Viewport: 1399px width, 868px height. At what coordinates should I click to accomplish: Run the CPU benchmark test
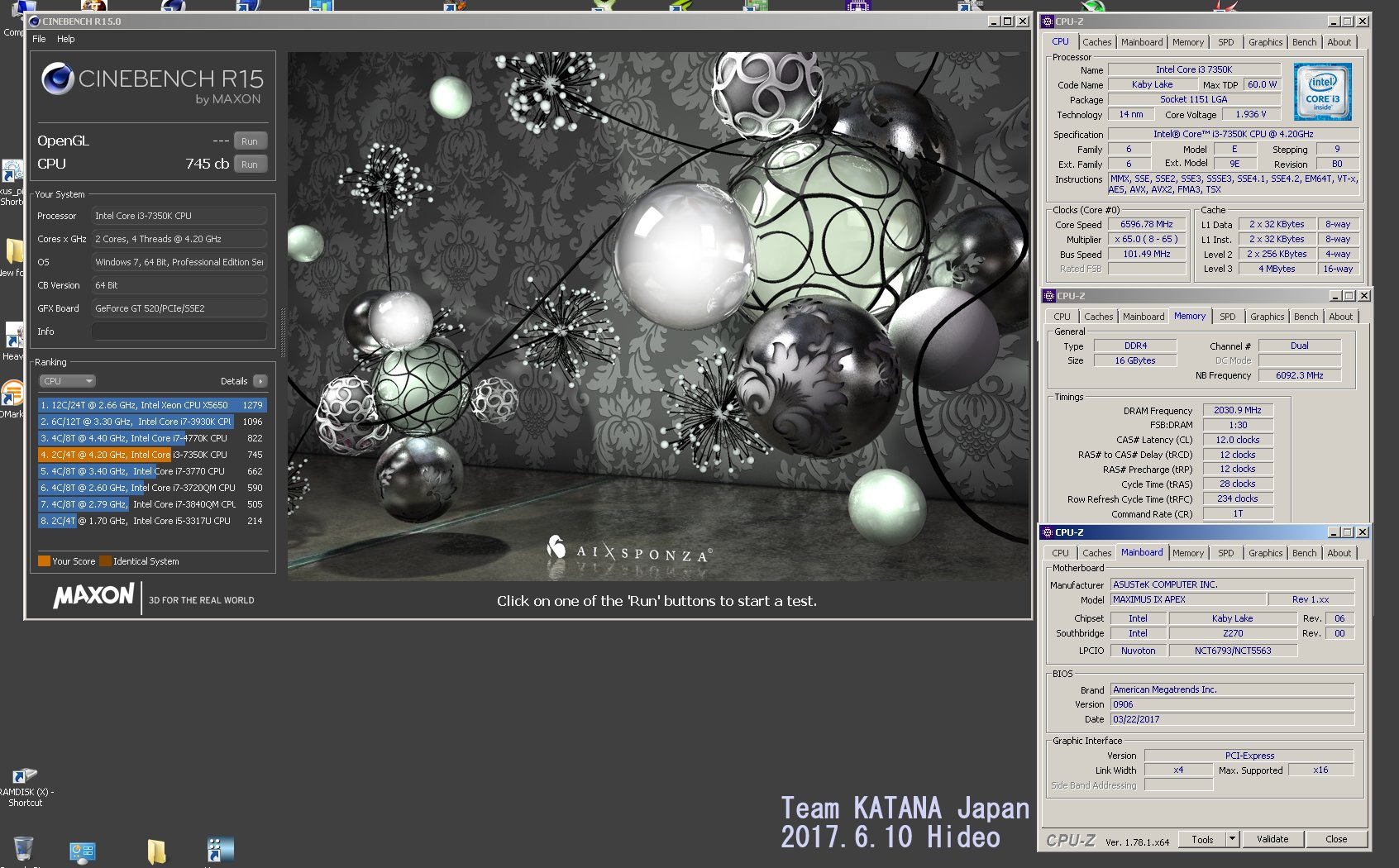[250, 165]
